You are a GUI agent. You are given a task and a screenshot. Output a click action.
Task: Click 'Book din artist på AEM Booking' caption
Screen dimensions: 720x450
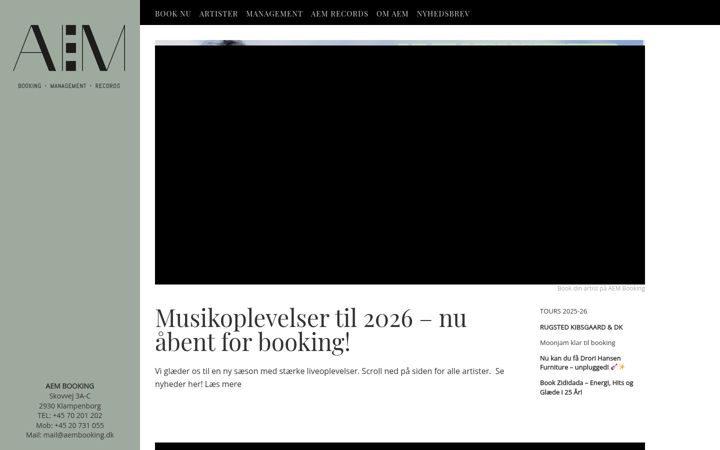click(601, 288)
